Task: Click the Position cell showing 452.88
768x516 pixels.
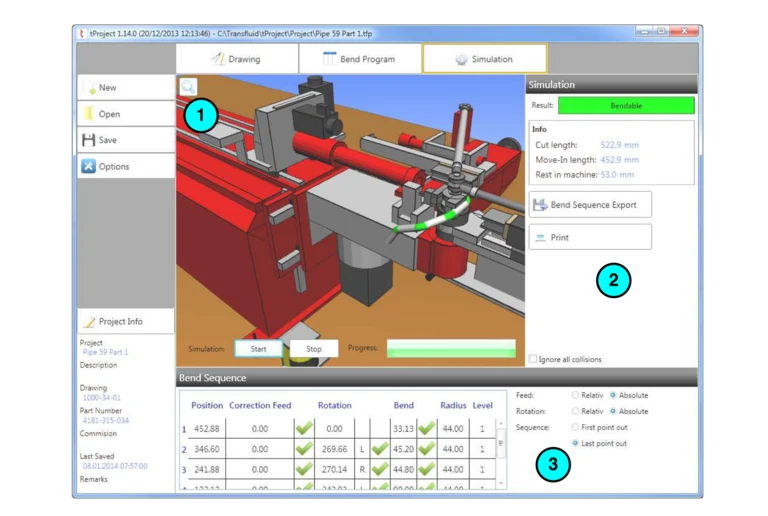Action: tap(207, 429)
